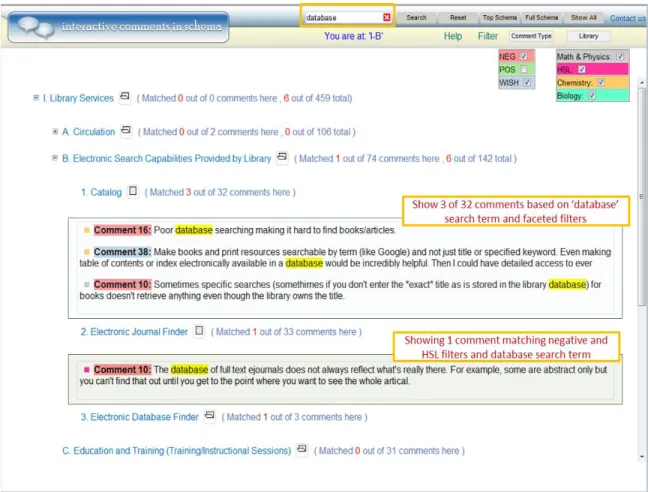Screen dimensions: 648x492
Task: Collapse the I. Library Services tree node
Action: click(x=36, y=98)
